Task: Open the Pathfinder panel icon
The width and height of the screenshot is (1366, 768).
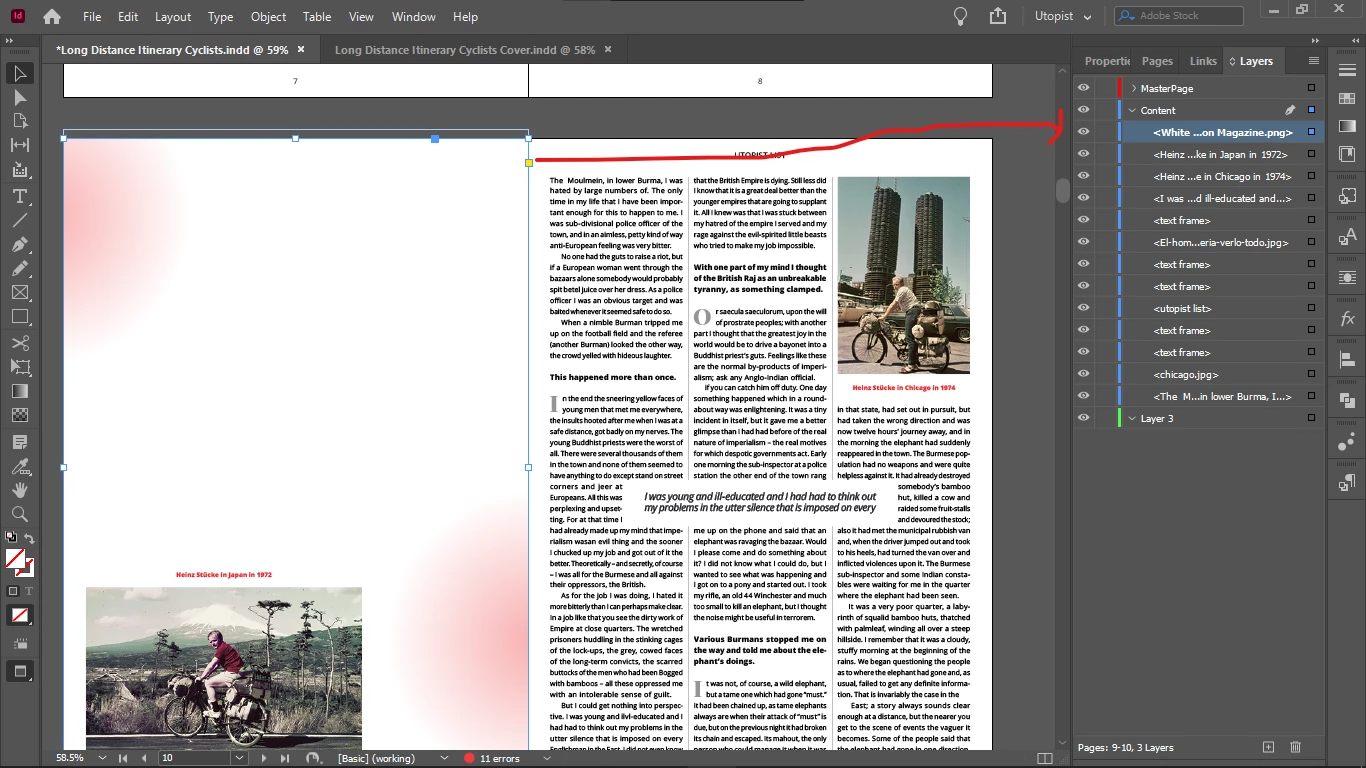Action: (x=1347, y=401)
